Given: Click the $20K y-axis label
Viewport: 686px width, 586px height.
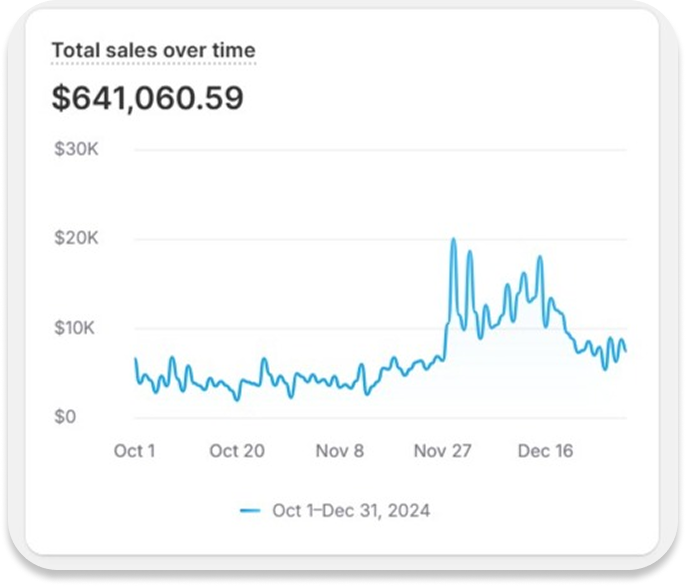Looking at the screenshot, I should 75,239.
